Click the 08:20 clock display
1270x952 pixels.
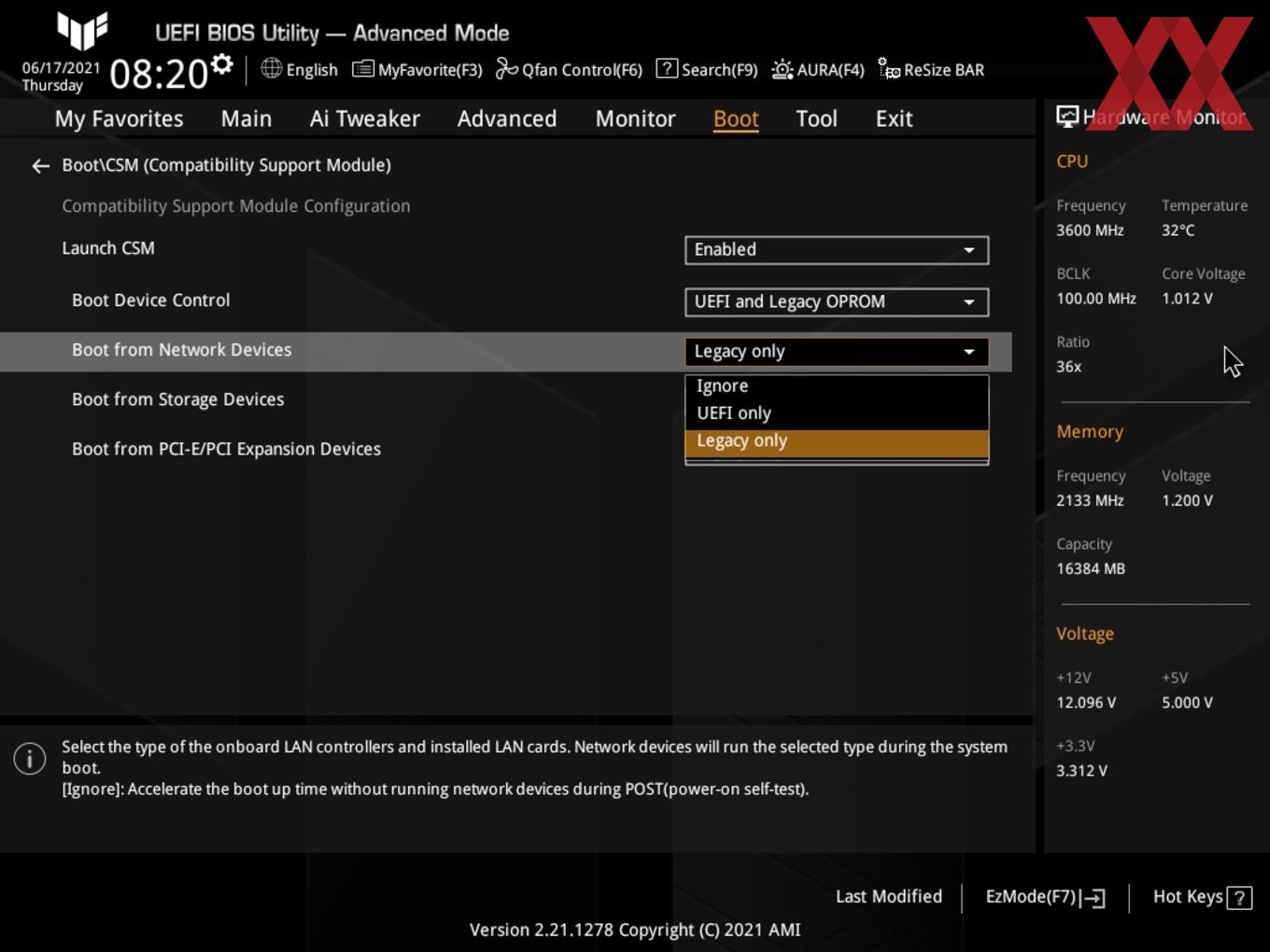pyautogui.click(x=158, y=74)
